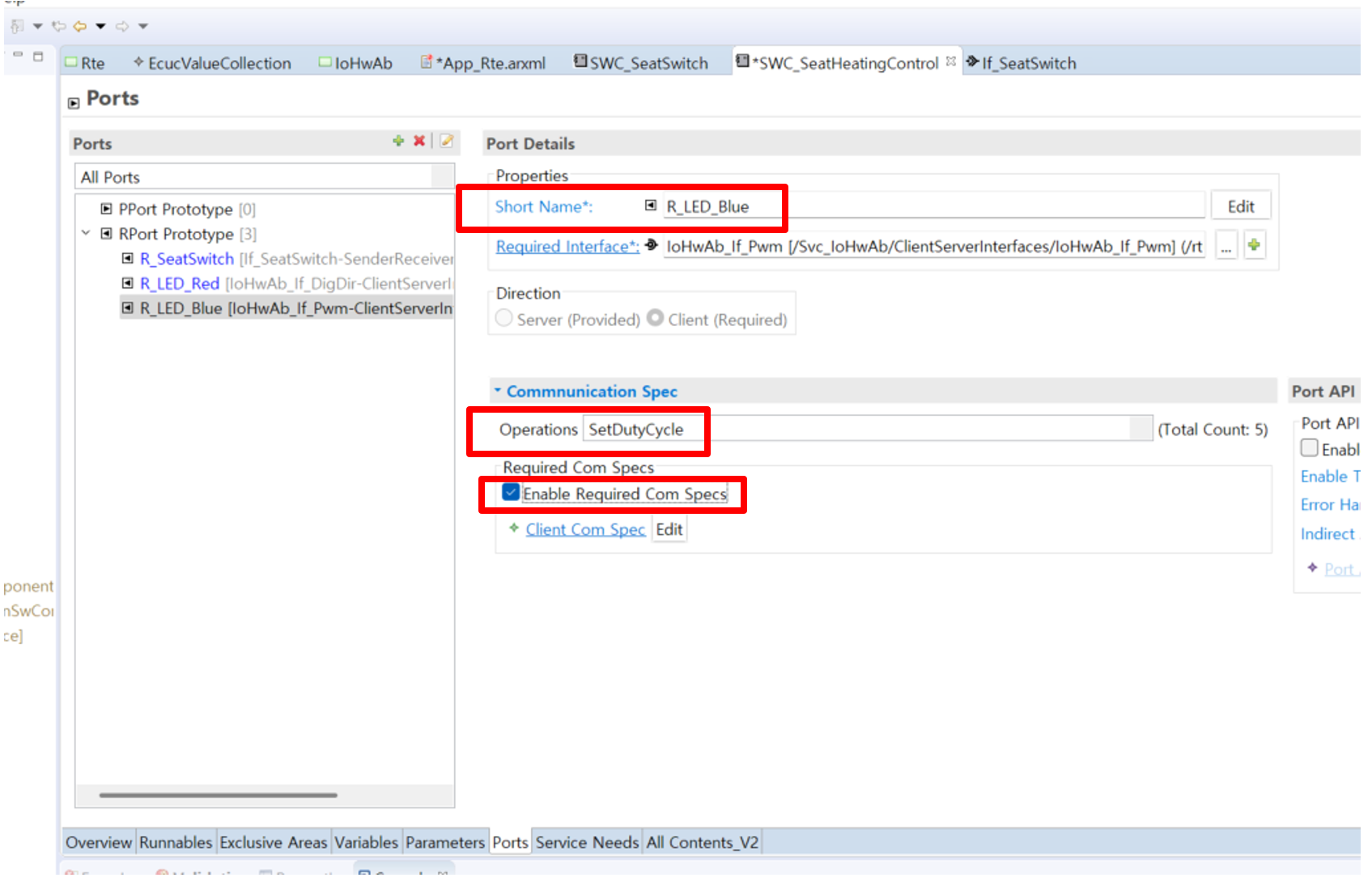Select the Client (Required) radio button

(x=656, y=319)
